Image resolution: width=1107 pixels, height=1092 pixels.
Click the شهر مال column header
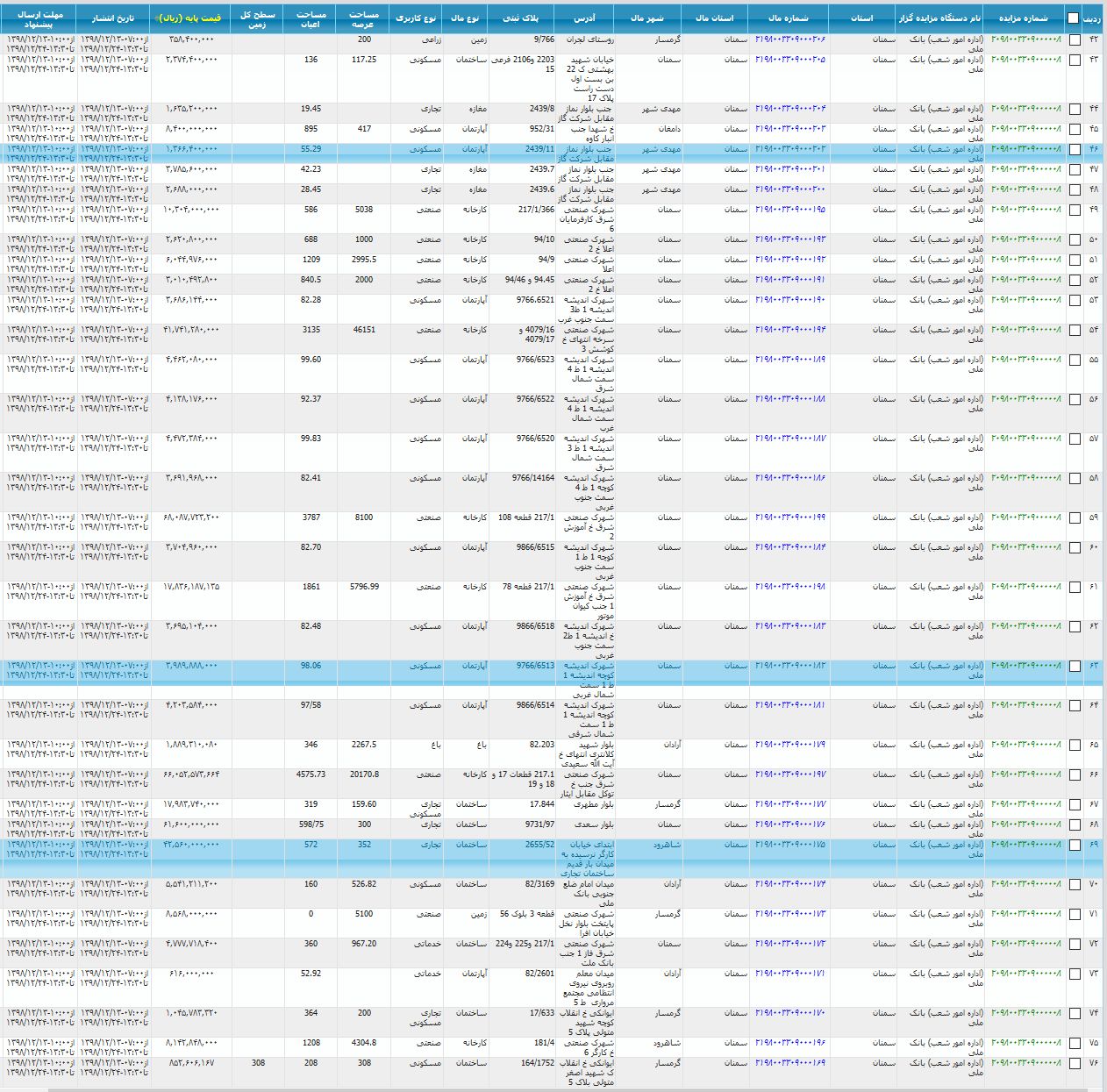[x=647, y=18]
